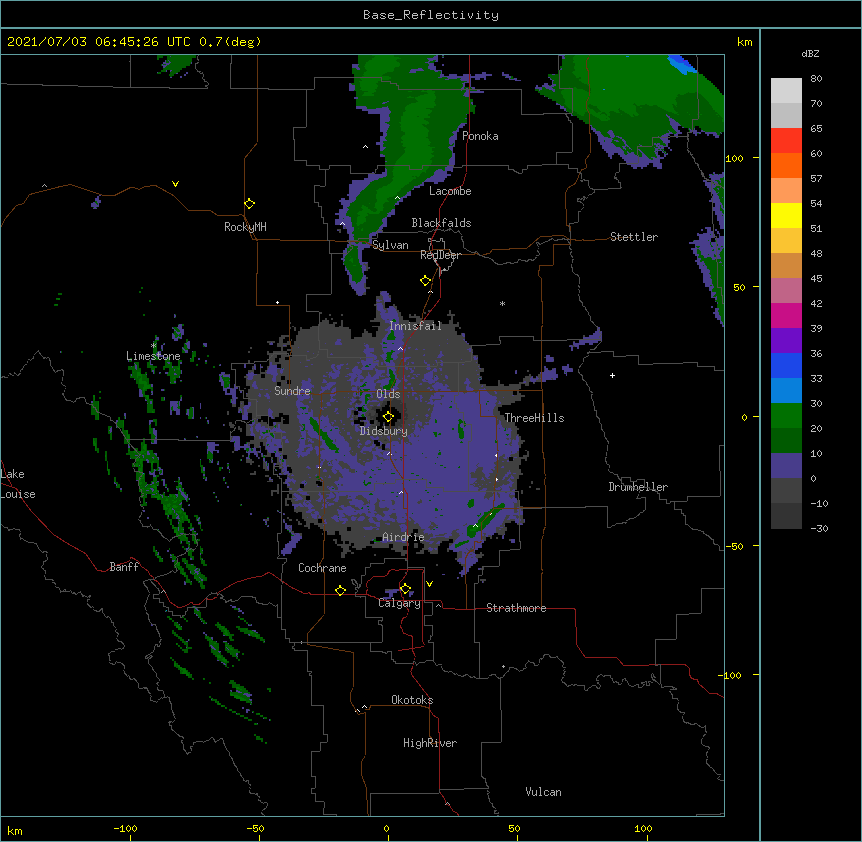The height and width of the screenshot is (842, 862).
Task: Pick the bright yellow 54 dBZ legend swatch
Action: pyautogui.click(x=786, y=215)
